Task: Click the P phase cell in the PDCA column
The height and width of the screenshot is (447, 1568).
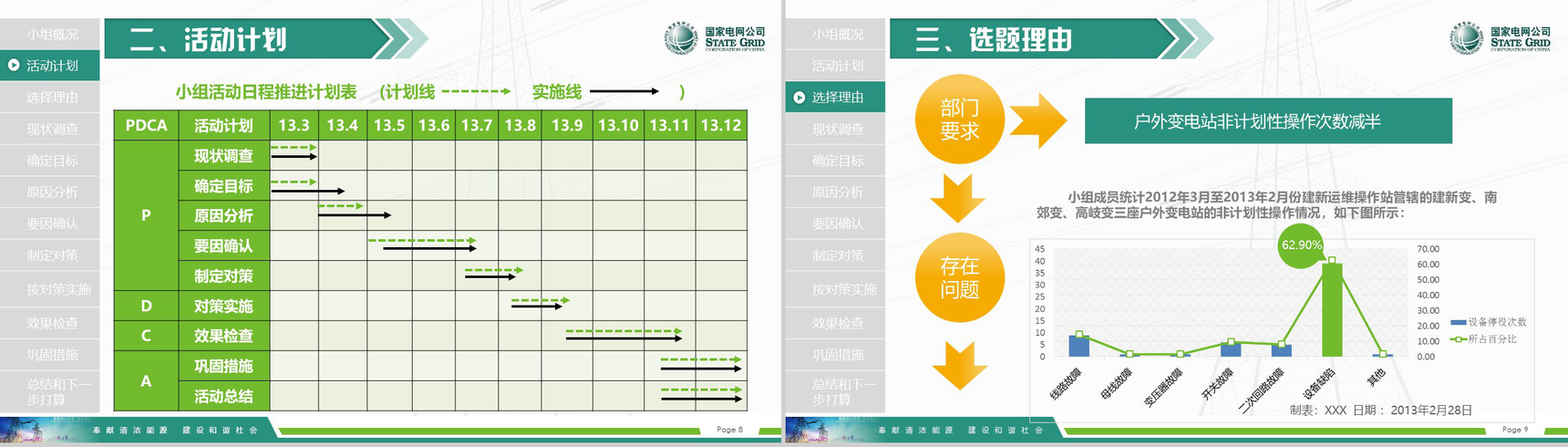Action: (146, 215)
